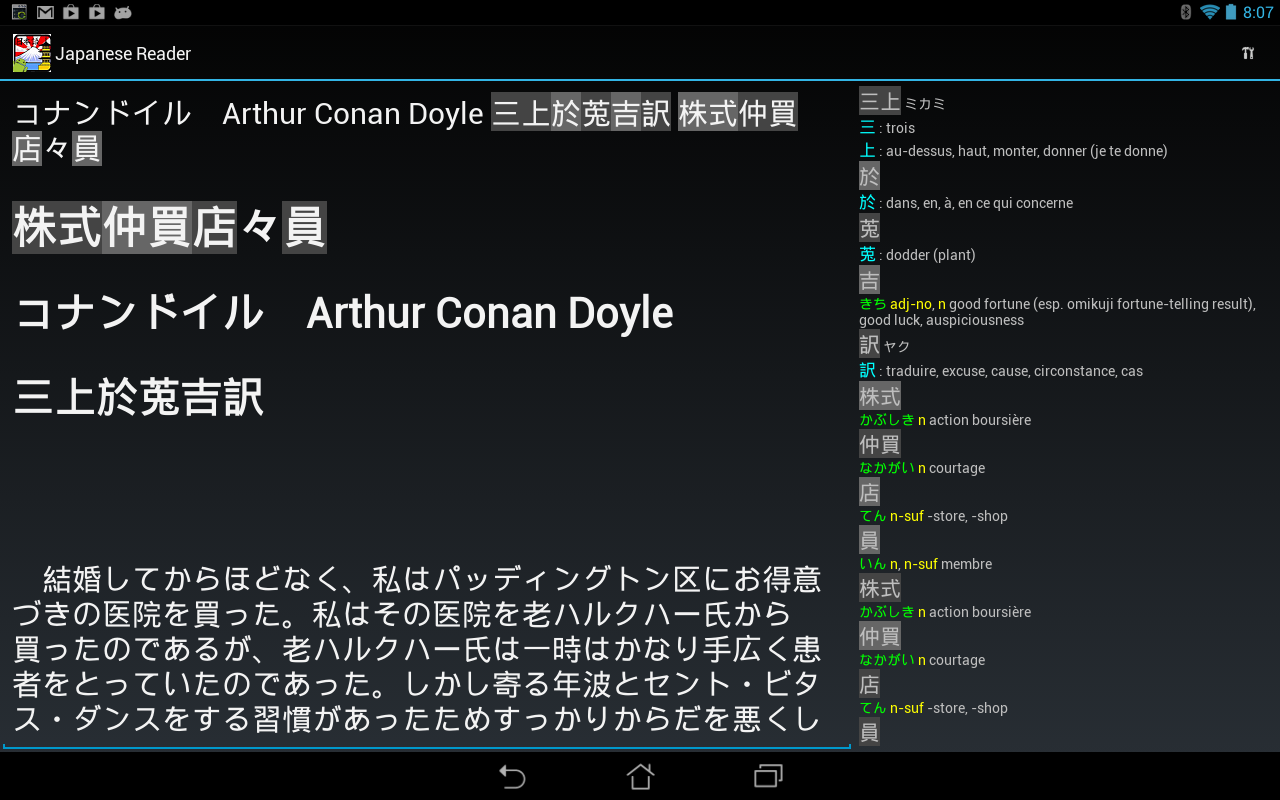This screenshot has height=800, width=1280.
Task: Tap the dictionary entry 三上 ミカミ
Action: pyautogui.click(x=902, y=101)
